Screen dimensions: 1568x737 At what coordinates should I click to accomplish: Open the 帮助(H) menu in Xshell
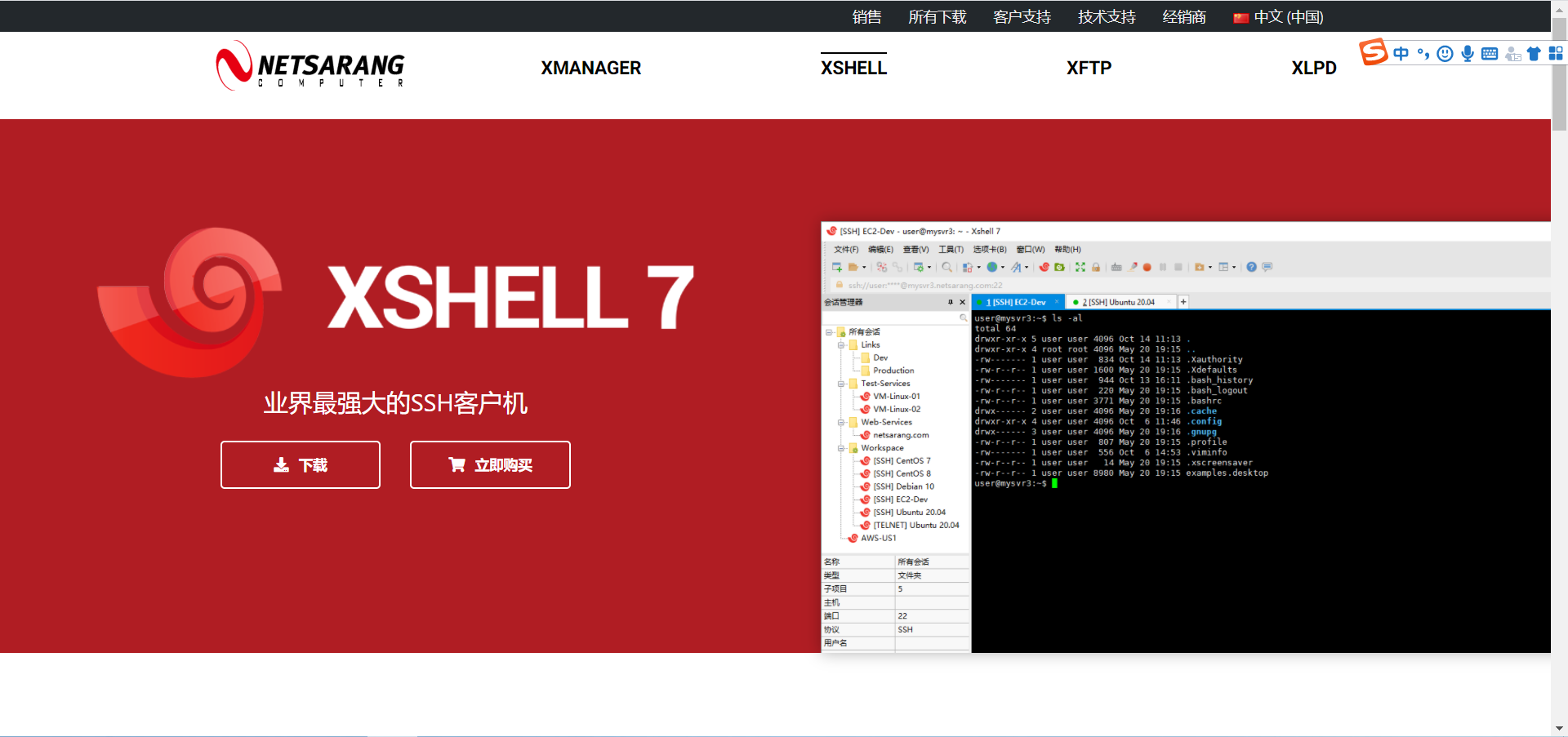point(1067,250)
